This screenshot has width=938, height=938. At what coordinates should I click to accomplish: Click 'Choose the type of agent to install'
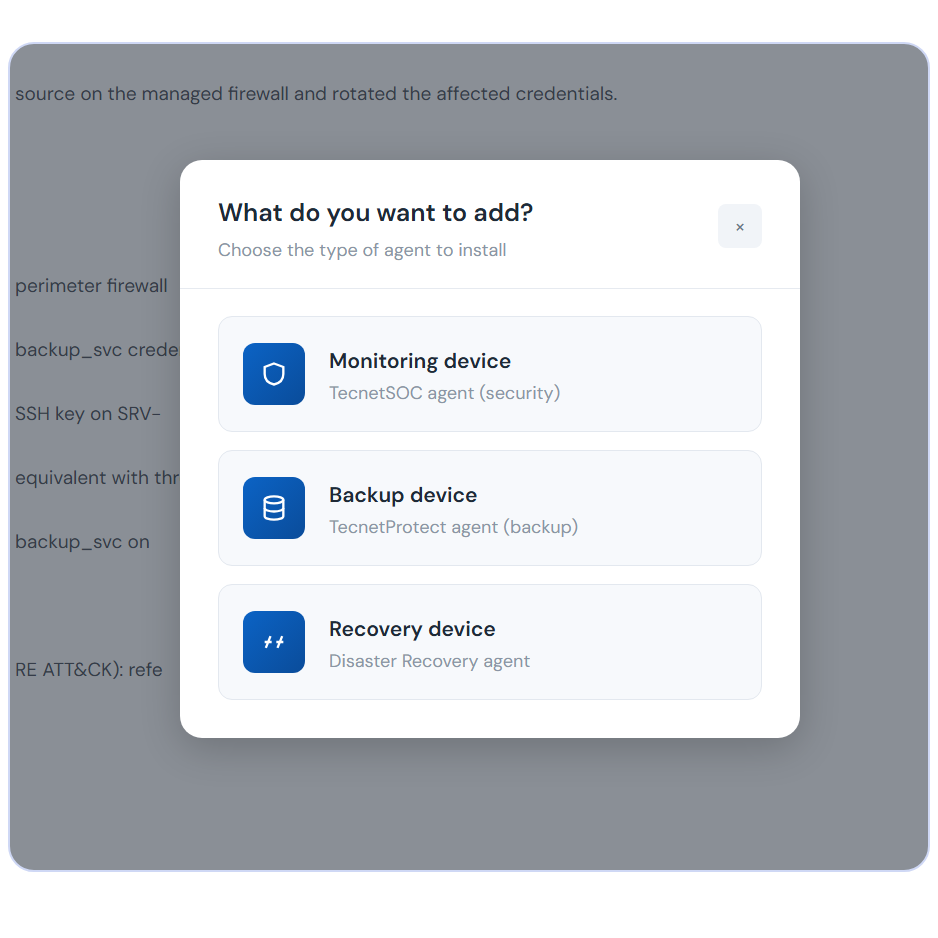coord(362,250)
